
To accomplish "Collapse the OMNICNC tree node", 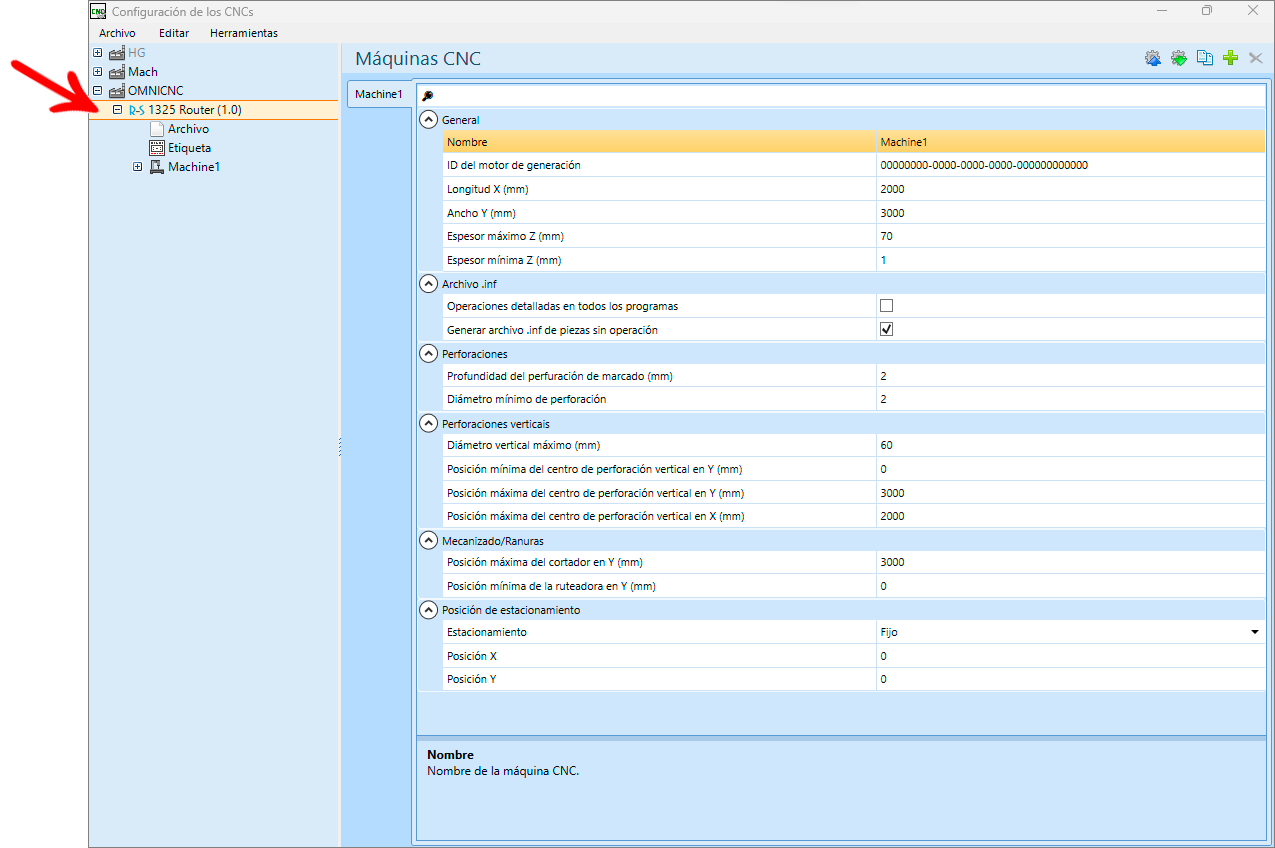I will (97, 91).
